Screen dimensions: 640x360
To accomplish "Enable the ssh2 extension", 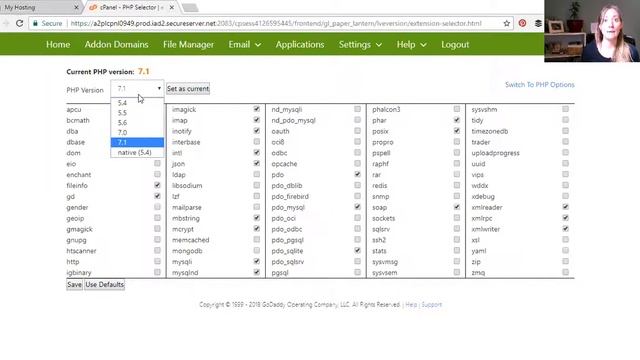I will pos(456,240).
